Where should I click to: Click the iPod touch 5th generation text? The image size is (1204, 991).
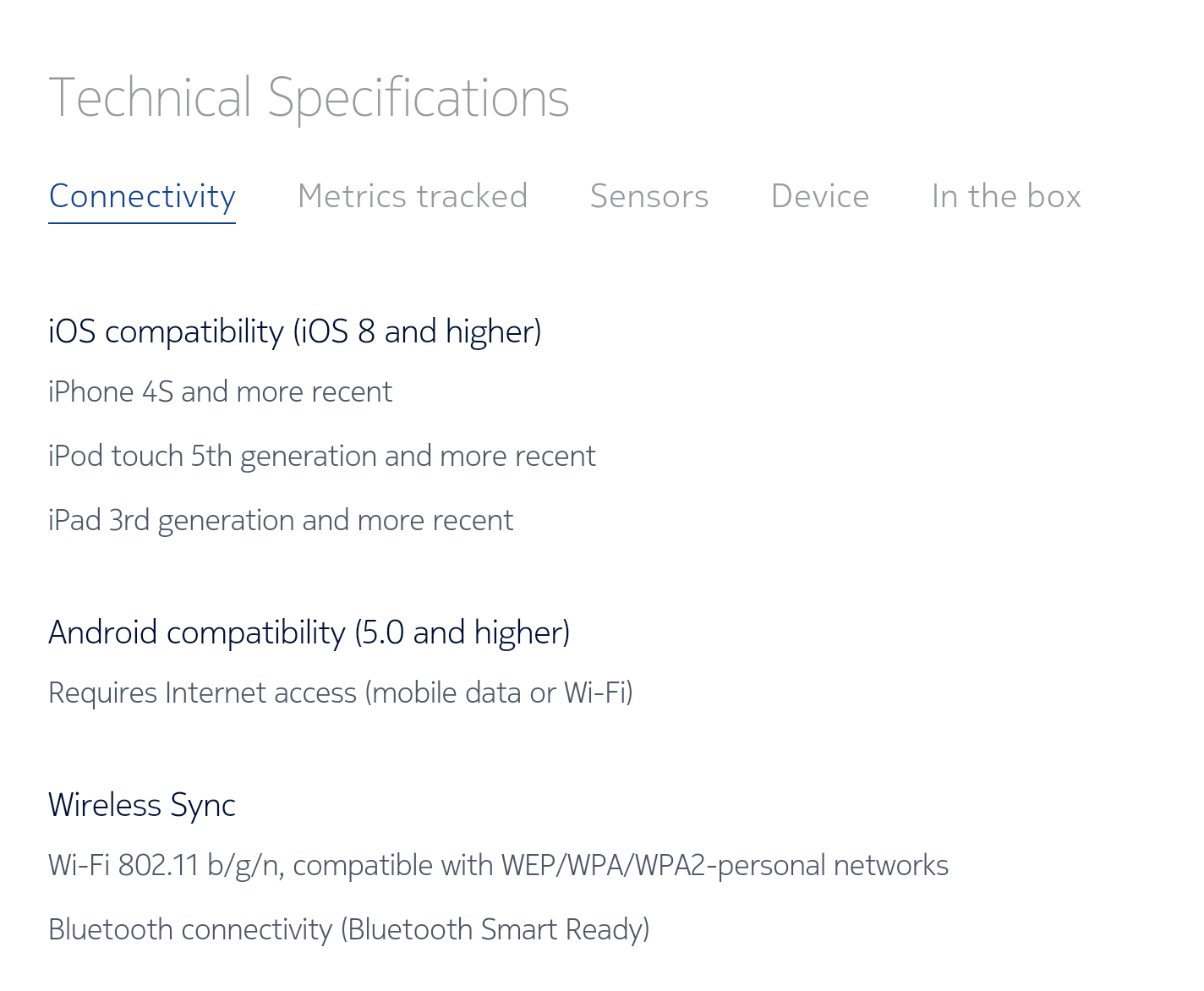[x=322, y=457]
